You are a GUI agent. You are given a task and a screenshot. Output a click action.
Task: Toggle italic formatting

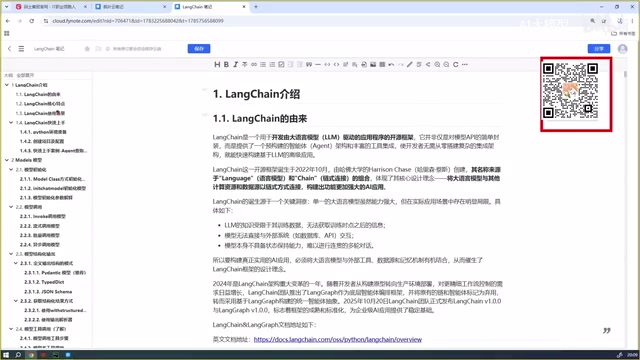236,64
